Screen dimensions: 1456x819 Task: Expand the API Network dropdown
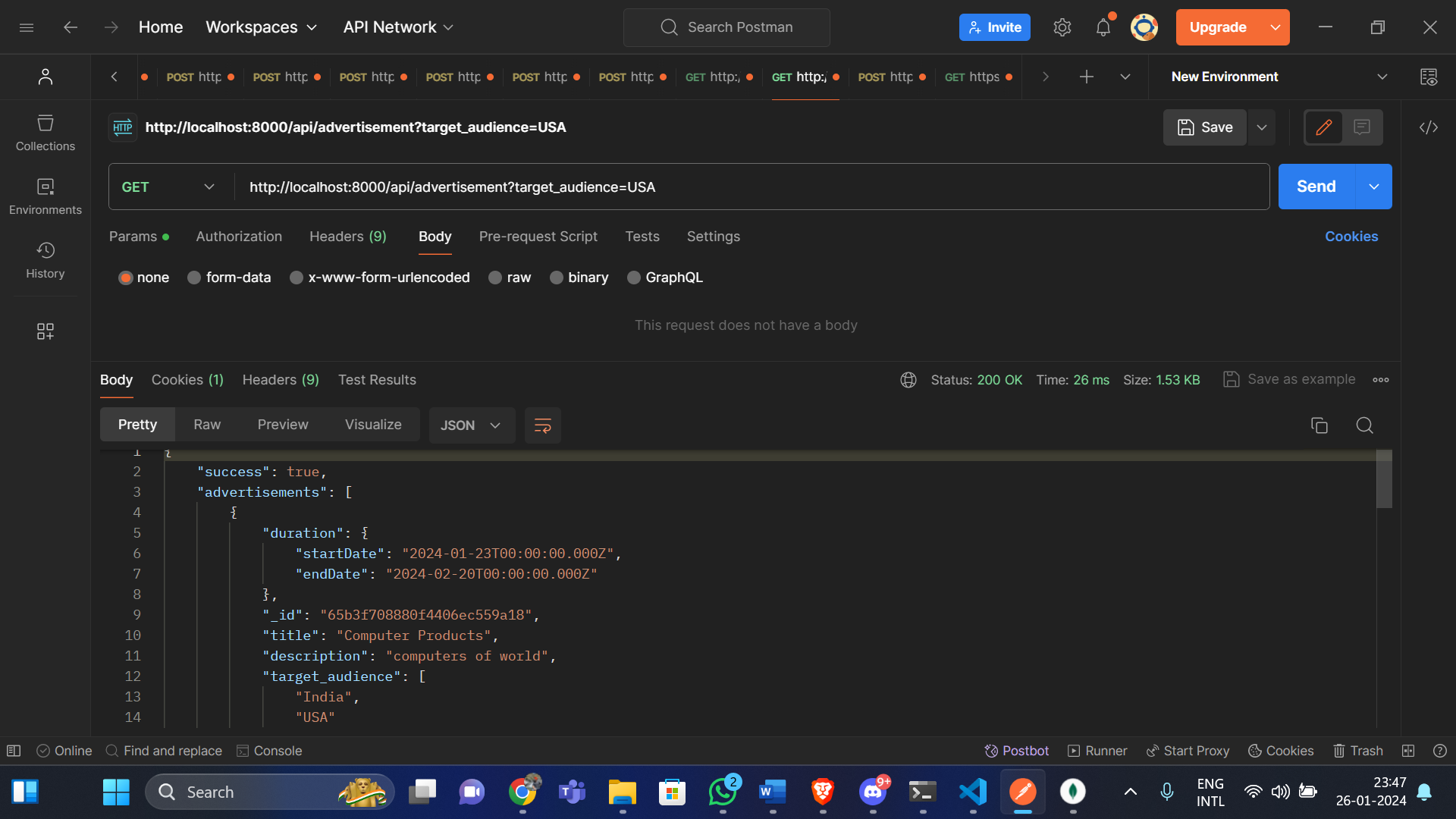tap(398, 27)
